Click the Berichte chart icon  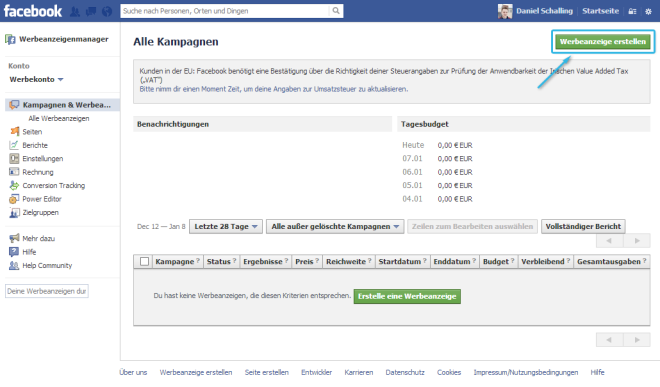click(14, 145)
